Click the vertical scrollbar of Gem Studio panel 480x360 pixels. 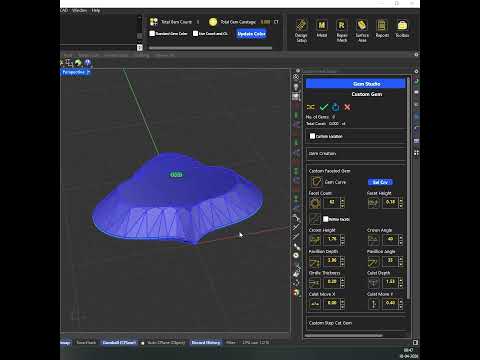[x=408, y=187]
